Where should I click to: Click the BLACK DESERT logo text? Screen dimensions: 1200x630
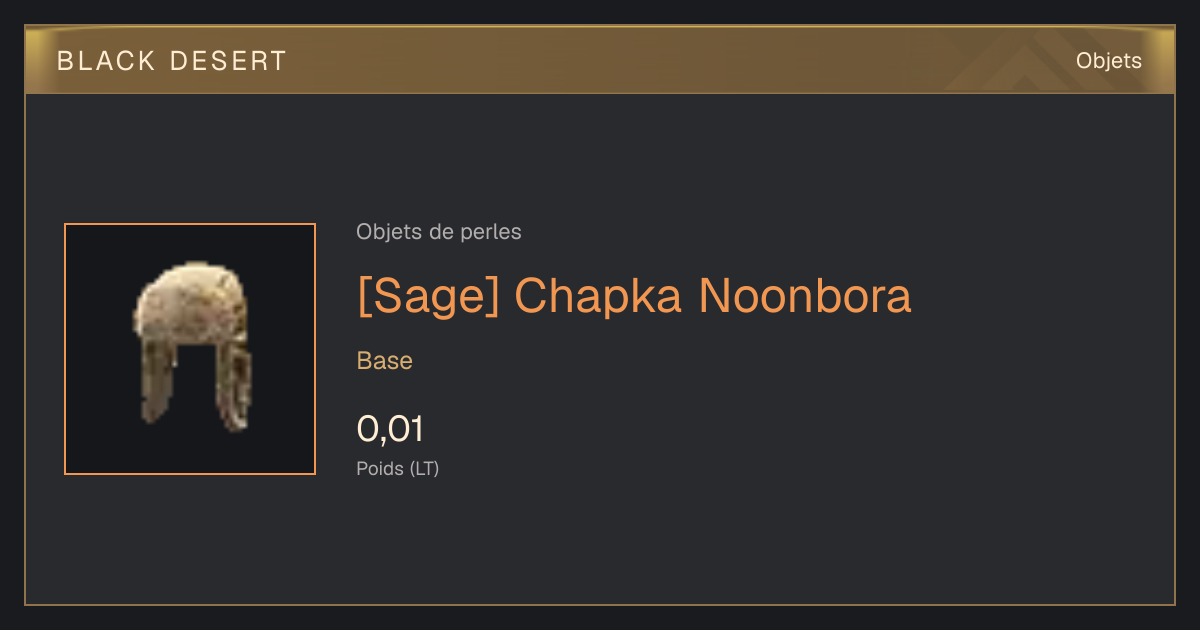click(172, 61)
